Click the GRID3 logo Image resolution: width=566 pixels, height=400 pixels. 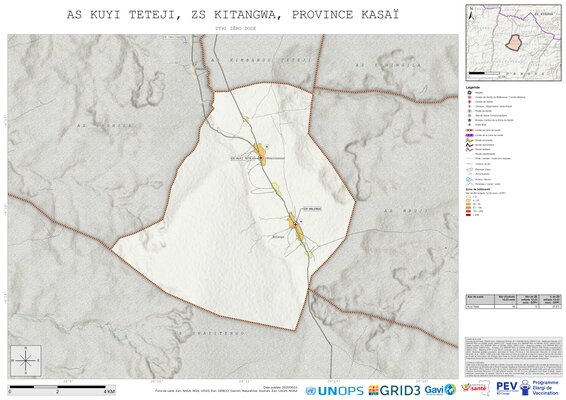click(x=394, y=390)
